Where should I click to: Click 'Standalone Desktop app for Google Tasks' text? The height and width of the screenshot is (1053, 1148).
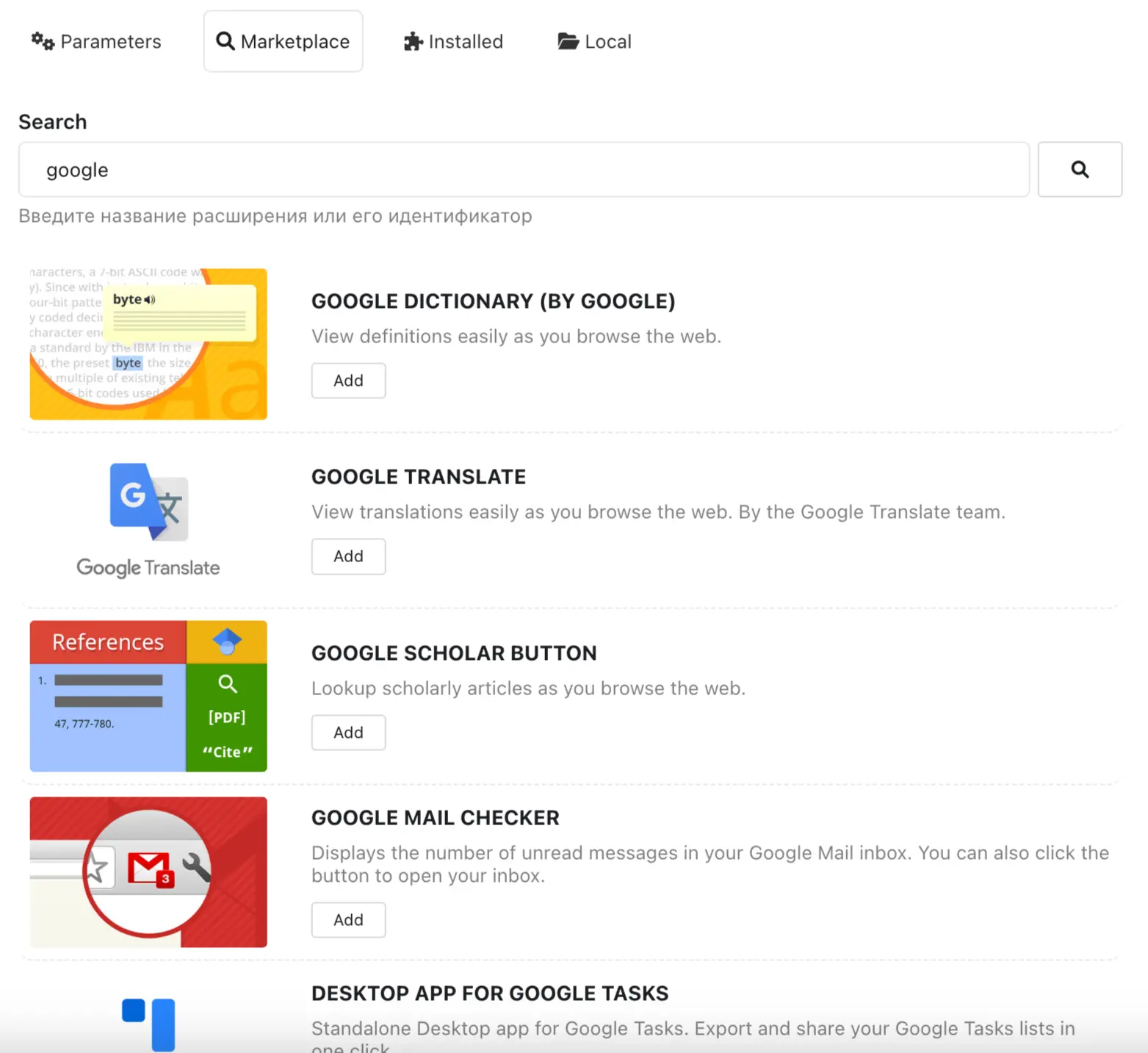coord(693,1038)
